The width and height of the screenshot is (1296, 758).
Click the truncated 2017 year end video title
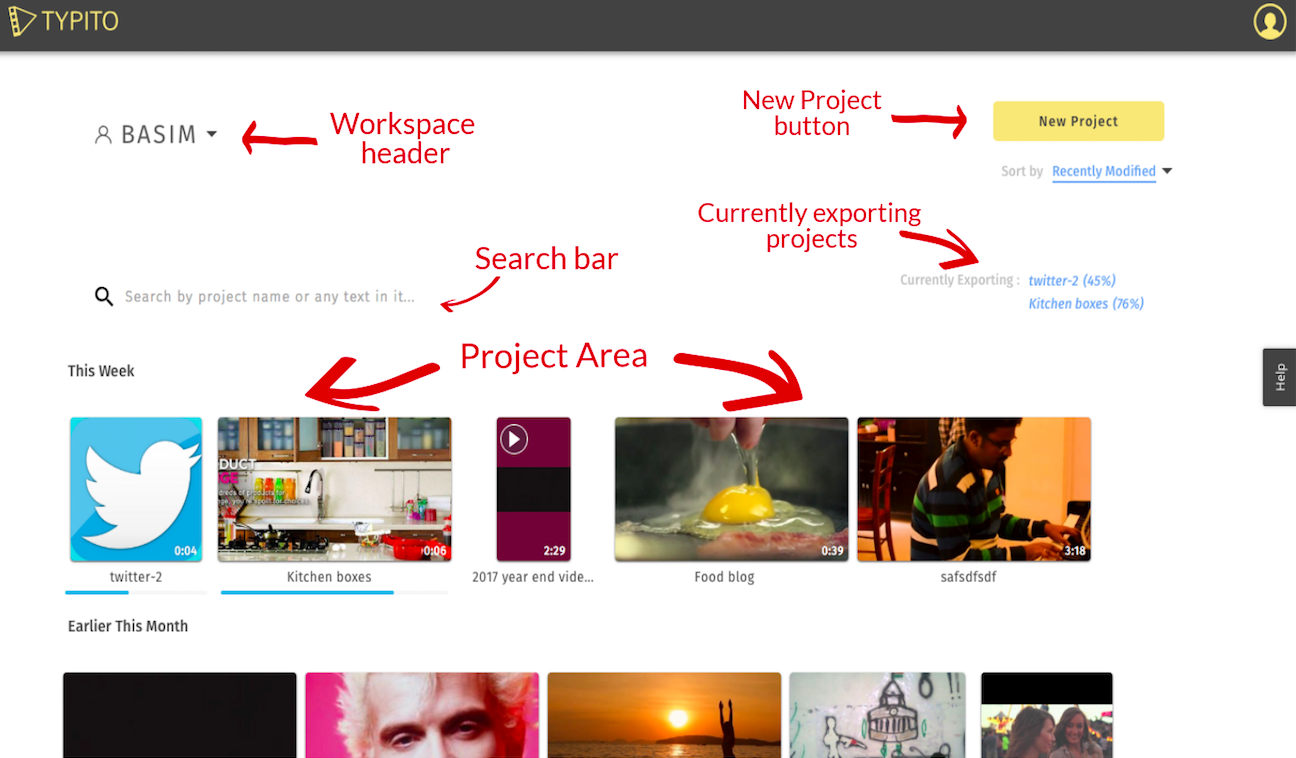(533, 577)
